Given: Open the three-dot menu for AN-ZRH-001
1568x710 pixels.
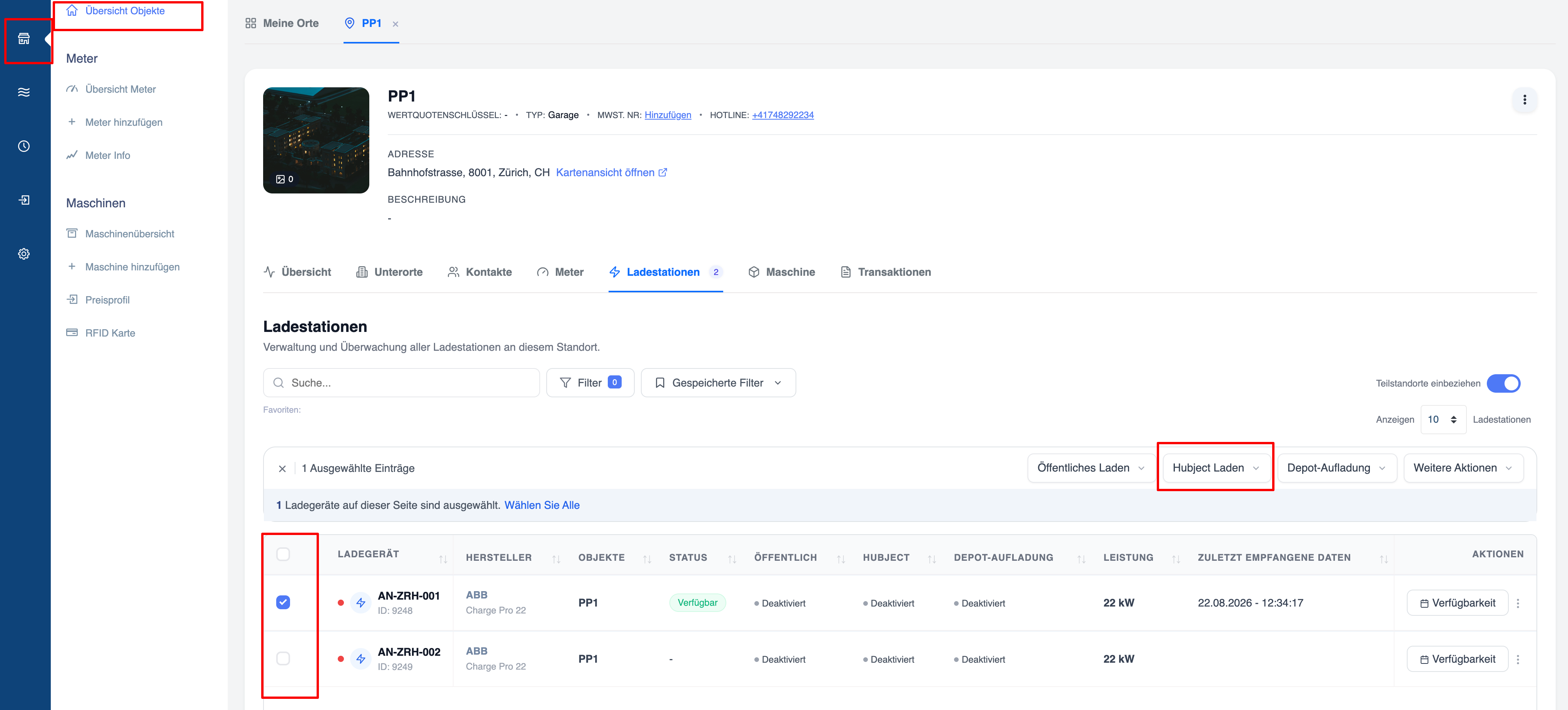Looking at the screenshot, I should pyautogui.click(x=1518, y=603).
